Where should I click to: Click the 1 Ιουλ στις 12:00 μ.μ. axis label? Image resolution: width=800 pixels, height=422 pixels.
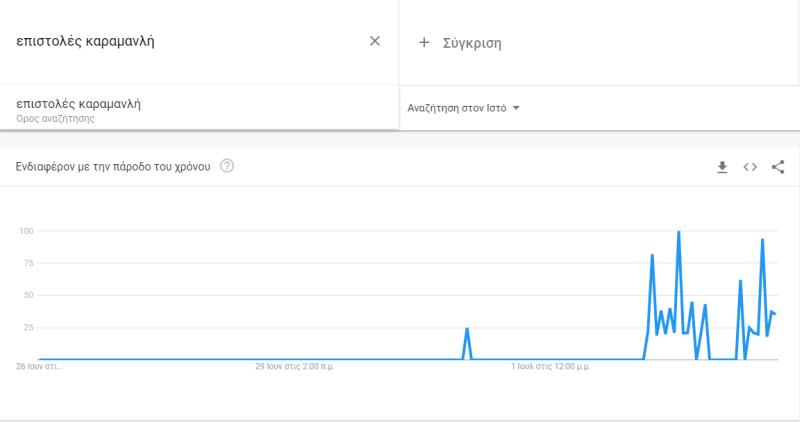pyautogui.click(x=551, y=366)
